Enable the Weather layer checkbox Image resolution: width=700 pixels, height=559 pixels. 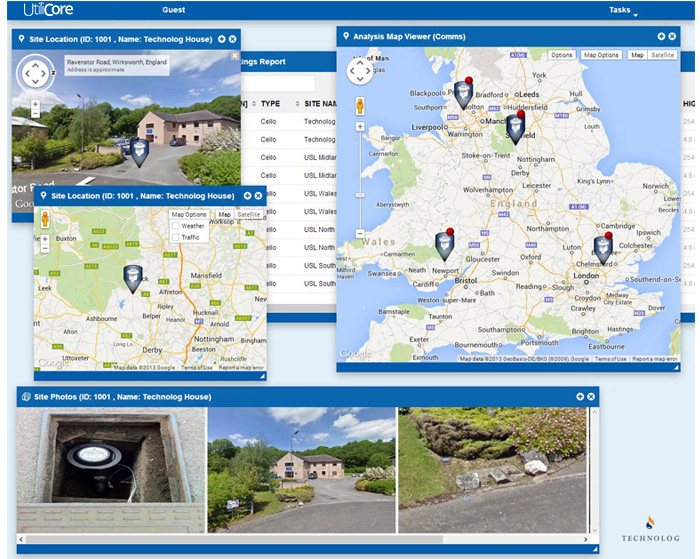[x=175, y=226]
